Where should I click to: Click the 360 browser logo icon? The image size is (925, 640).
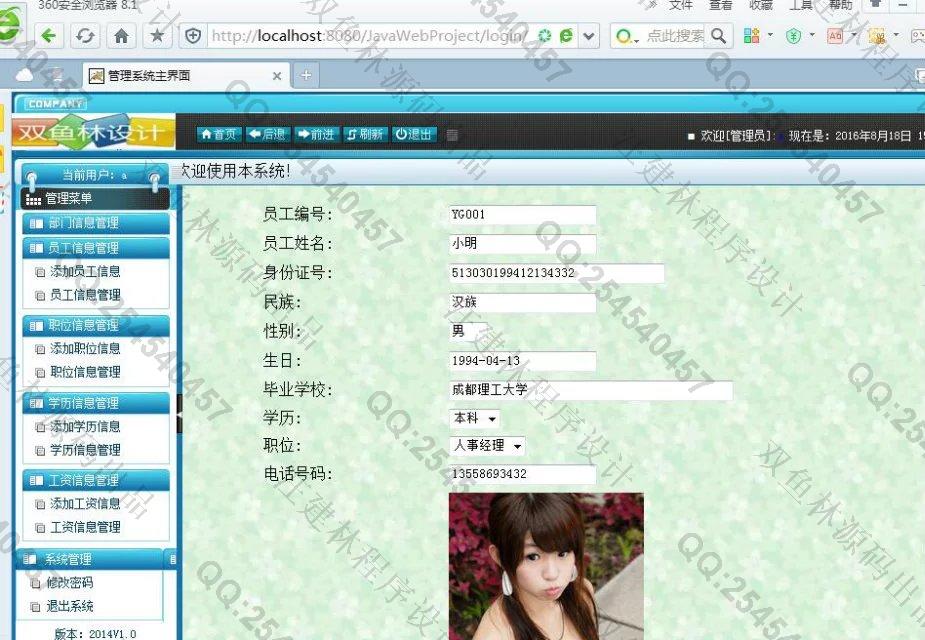pos(8,26)
